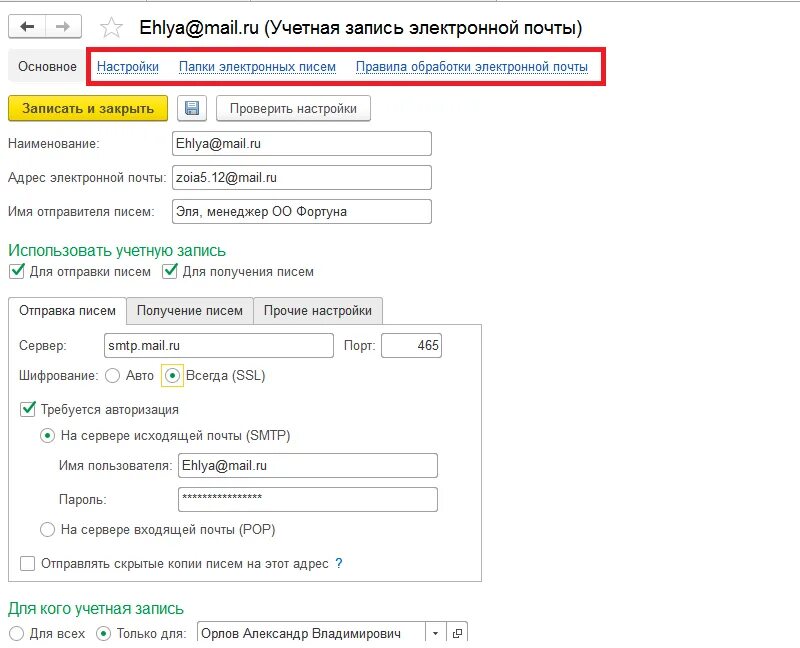Enable Отправлять скрытые копии писем checkbox
The width and height of the screenshot is (800, 648).
click(x=28, y=563)
